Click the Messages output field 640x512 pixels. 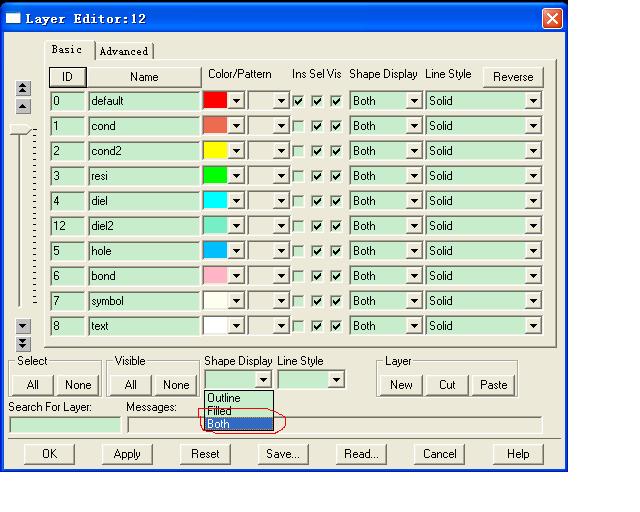pyautogui.click(x=335, y=425)
